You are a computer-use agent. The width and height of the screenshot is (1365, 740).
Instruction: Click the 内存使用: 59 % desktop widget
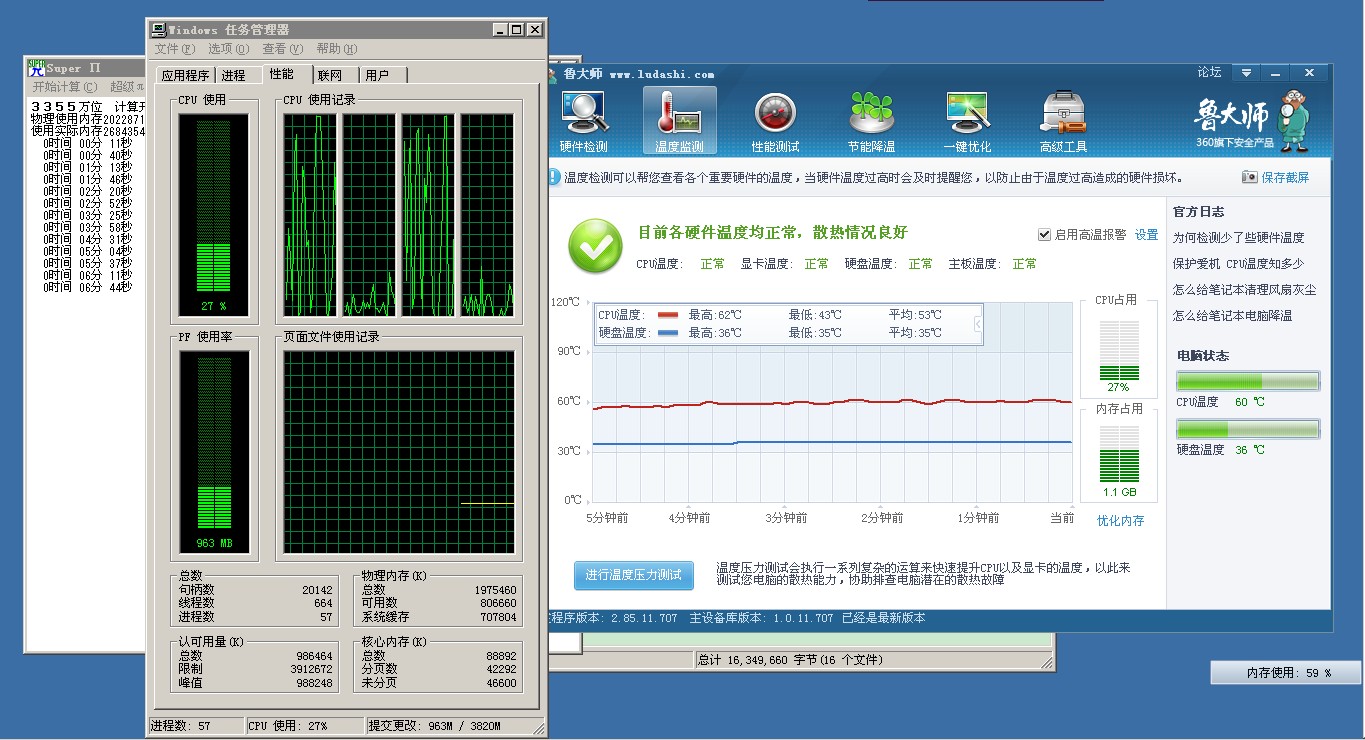(1287, 673)
